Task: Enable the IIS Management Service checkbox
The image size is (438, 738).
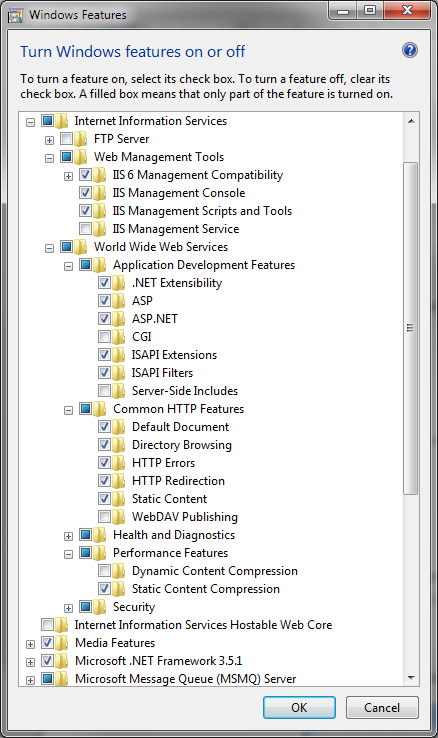Action: pyautogui.click(x=85, y=229)
